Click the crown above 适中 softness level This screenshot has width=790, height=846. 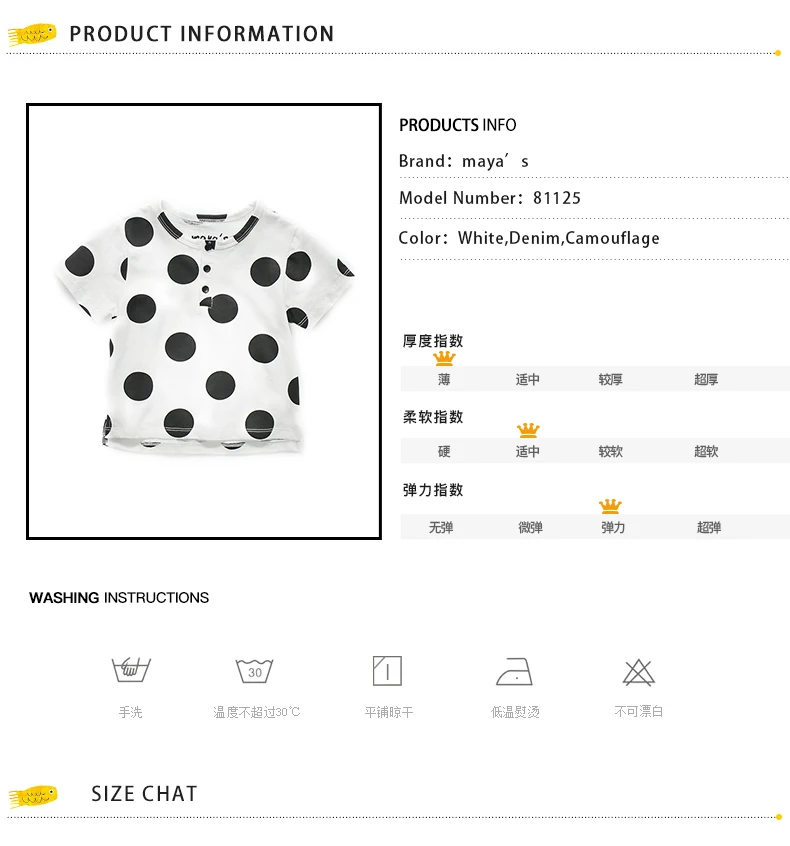pyautogui.click(x=528, y=430)
